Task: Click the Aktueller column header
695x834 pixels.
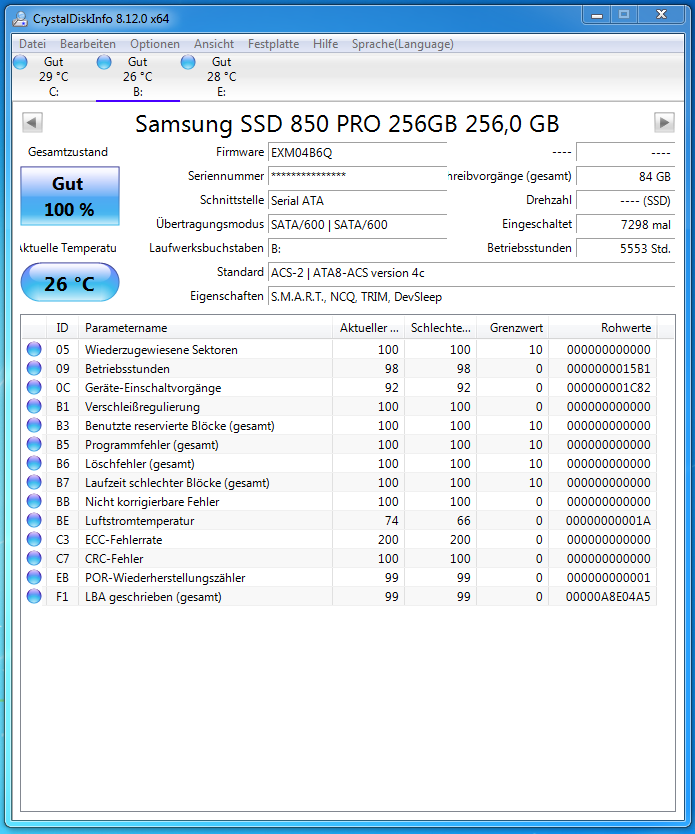Action: [369, 328]
